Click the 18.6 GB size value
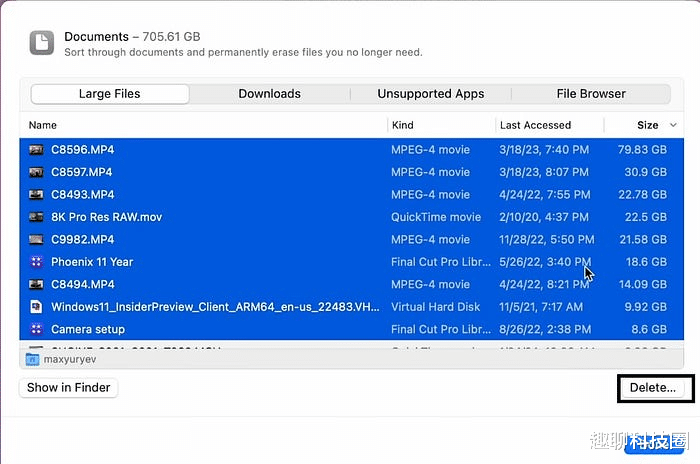Image resolution: width=700 pixels, height=464 pixels. click(646, 262)
